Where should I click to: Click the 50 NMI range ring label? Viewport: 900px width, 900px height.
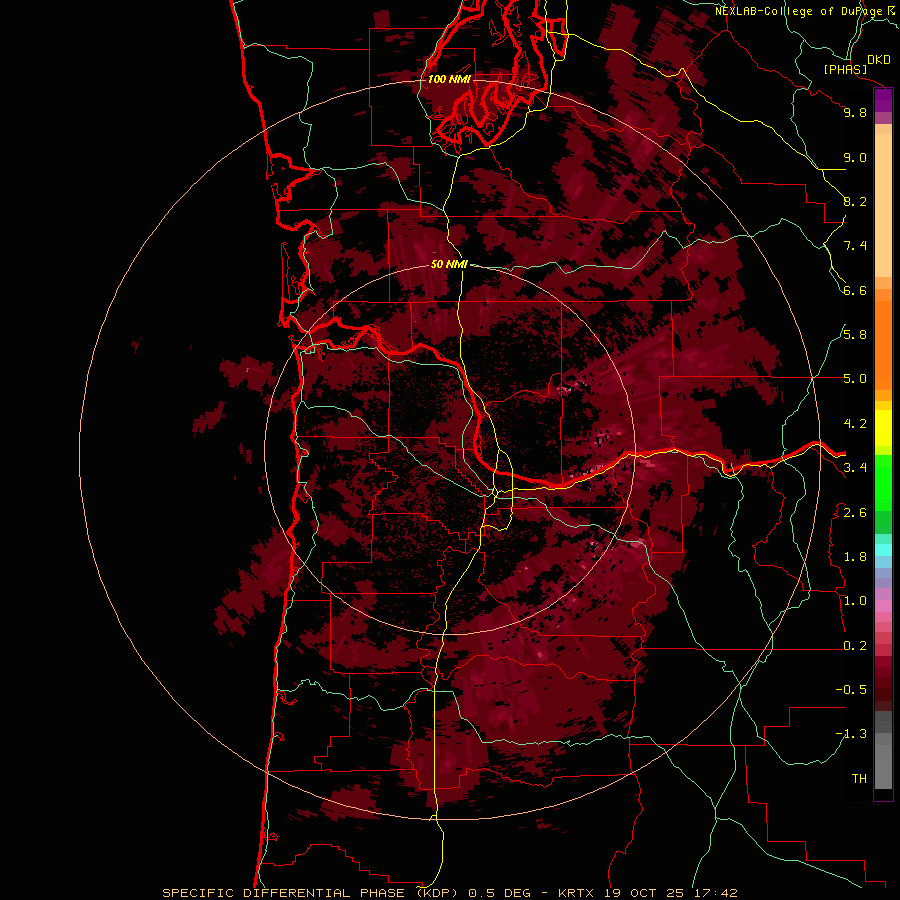point(449,264)
